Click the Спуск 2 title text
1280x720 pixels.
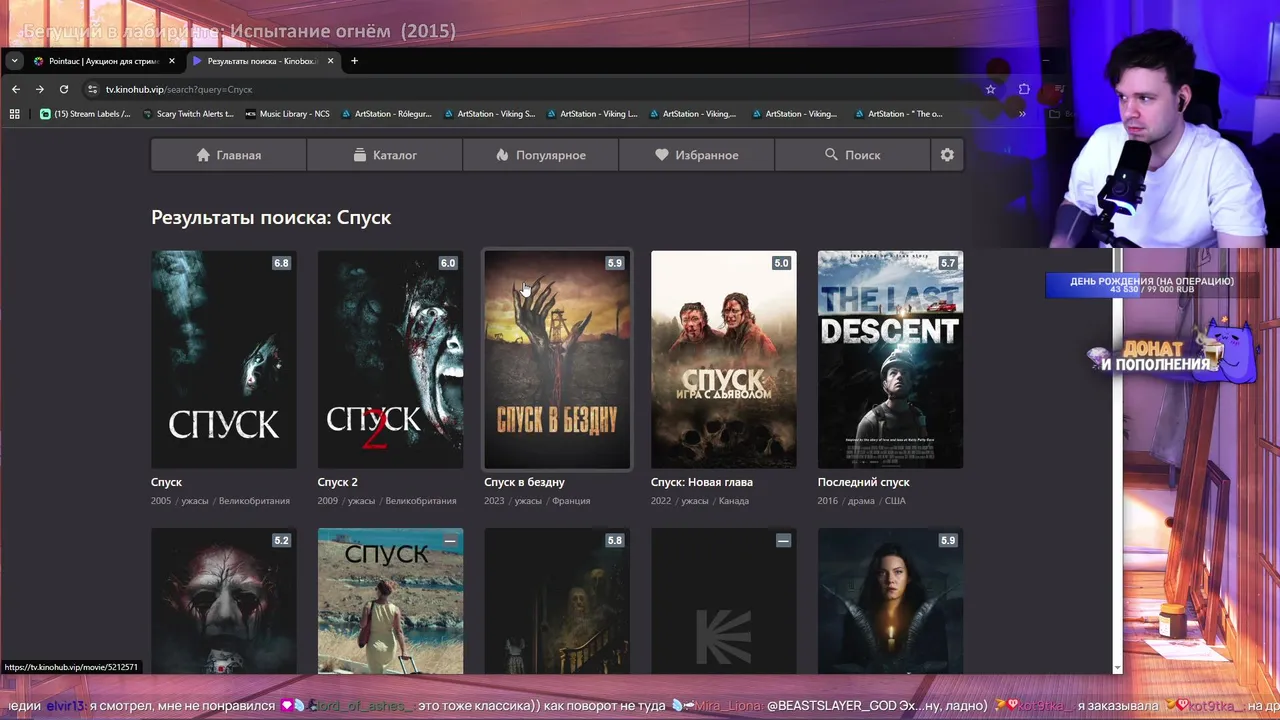[x=337, y=482]
